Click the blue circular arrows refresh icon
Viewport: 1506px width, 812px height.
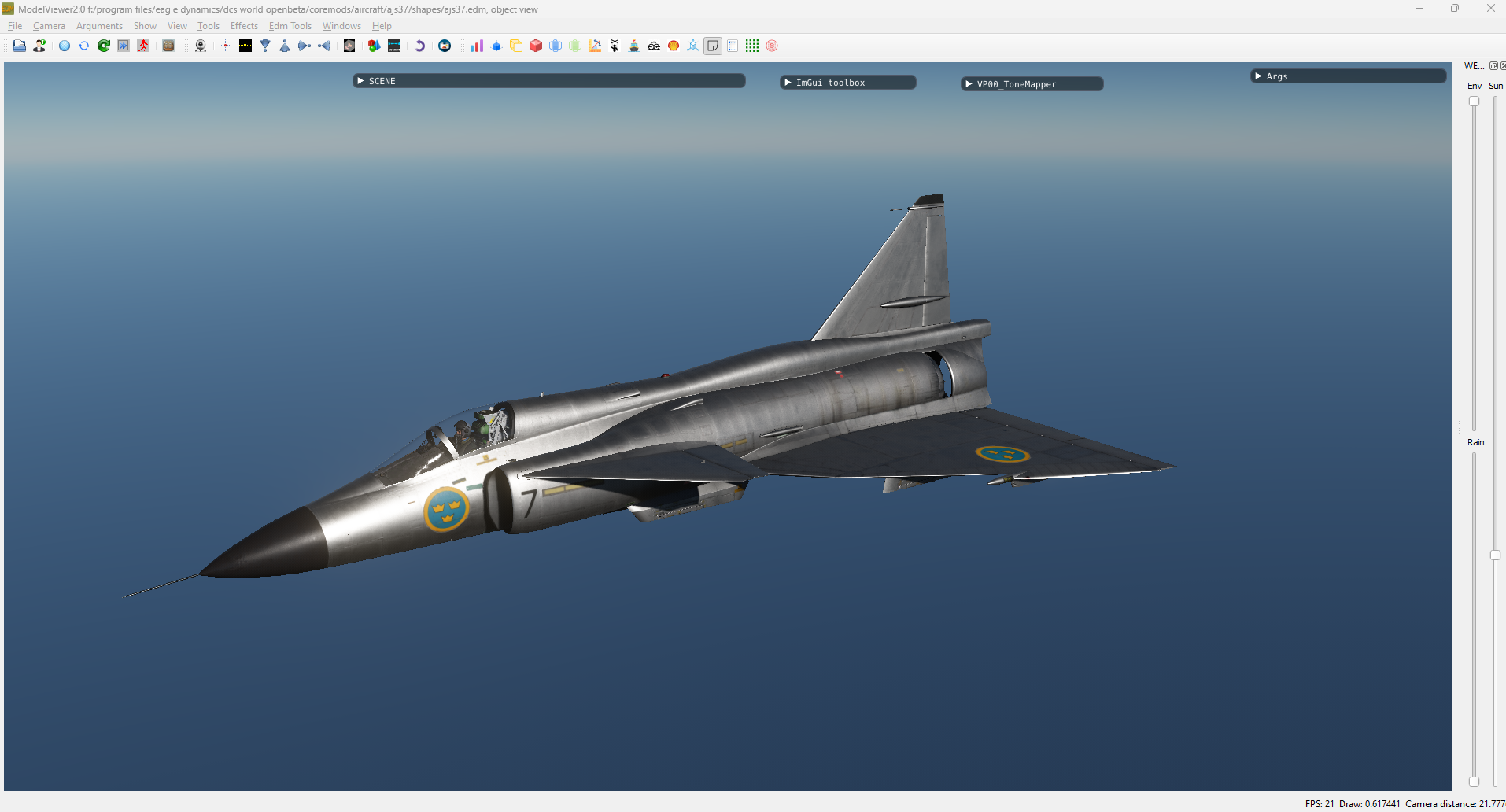[84, 46]
